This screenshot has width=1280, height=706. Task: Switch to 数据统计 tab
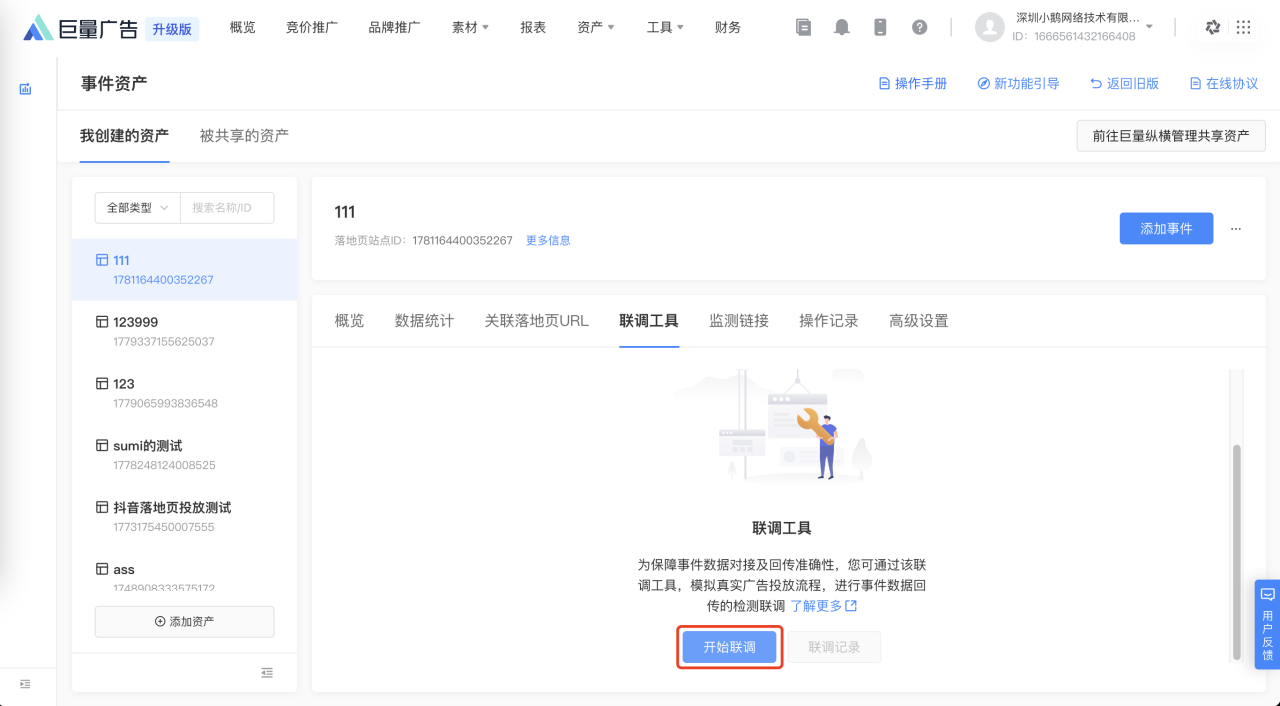[x=424, y=321]
